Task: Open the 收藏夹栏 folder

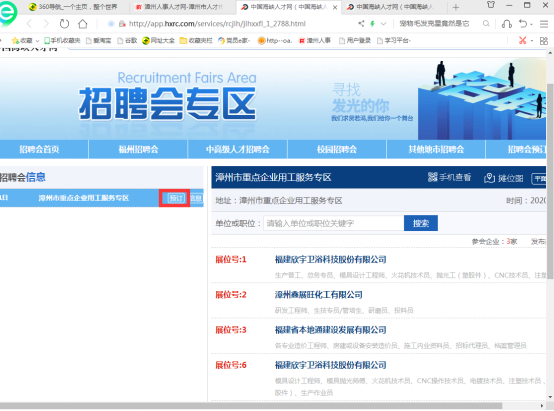Action: pos(196,41)
